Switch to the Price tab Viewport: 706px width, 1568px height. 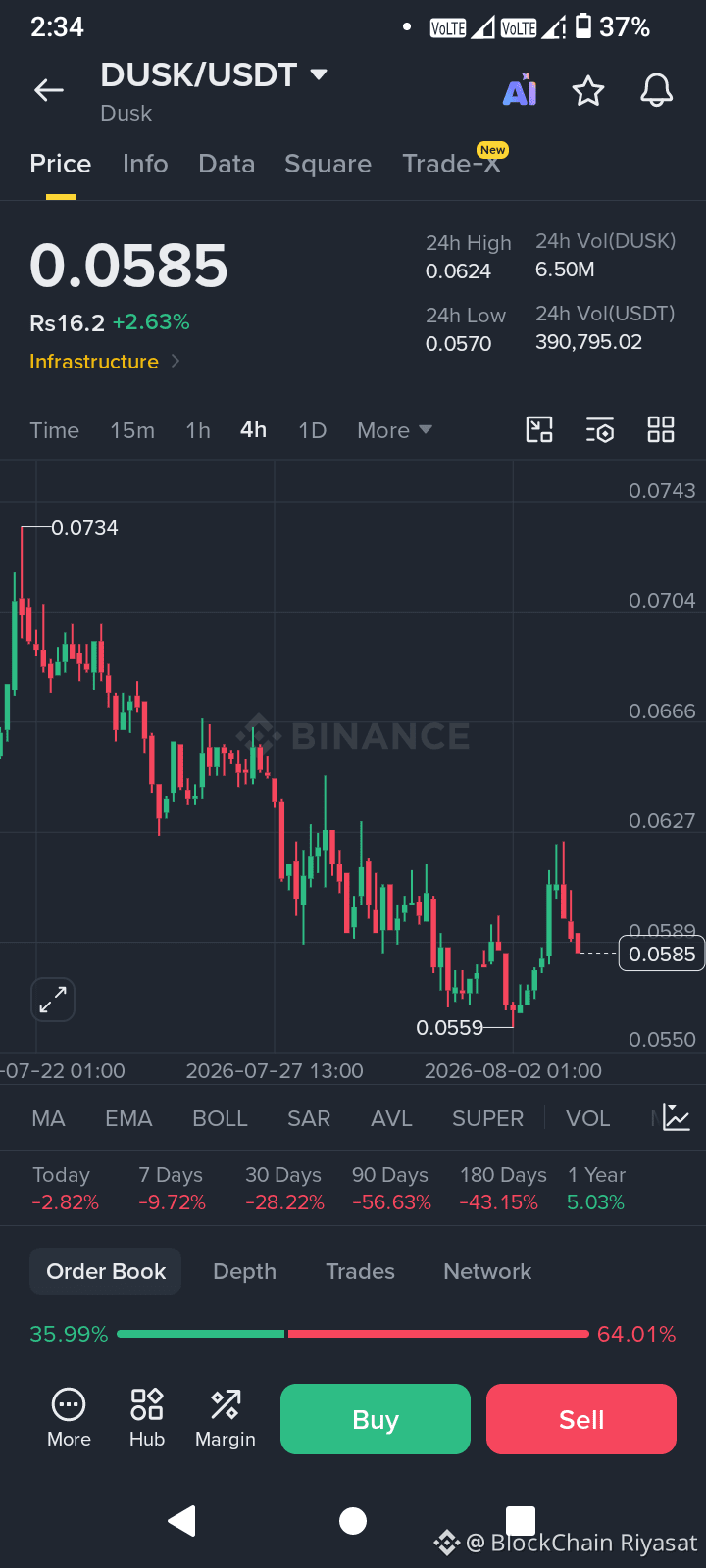click(61, 164)
